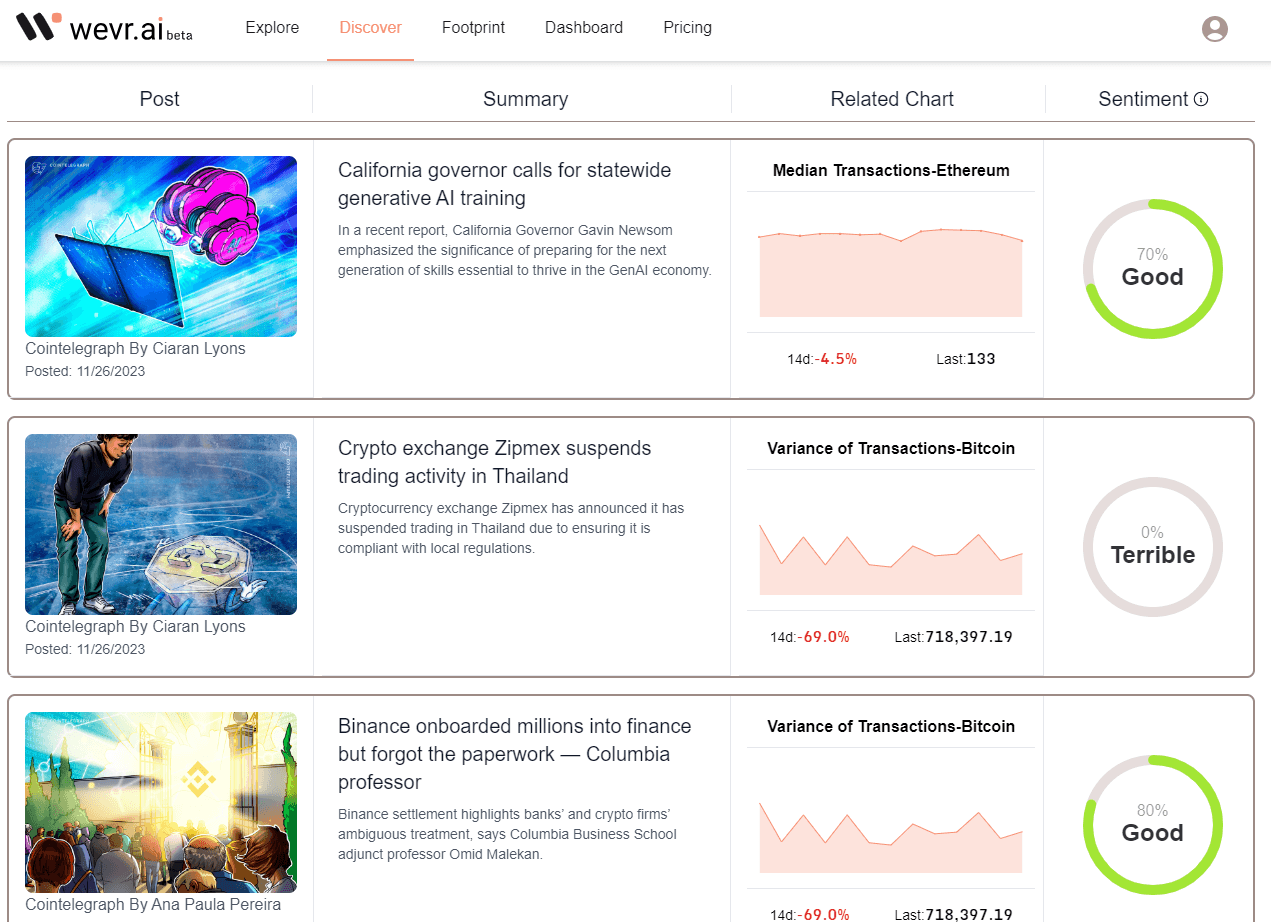Click the Gavin Newsom summary paragraph
Screen dimensions: 1271x922
tap(525, 250)
